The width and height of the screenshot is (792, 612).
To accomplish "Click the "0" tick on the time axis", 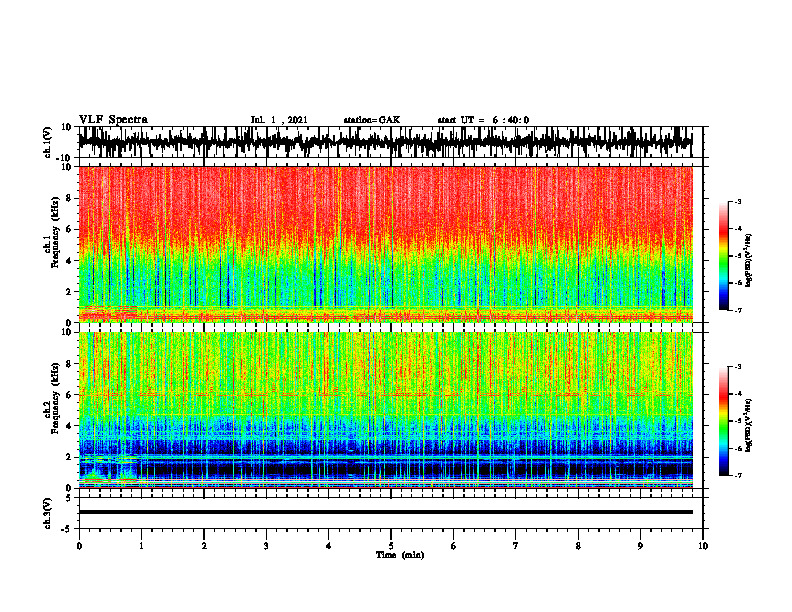I will 79,546.
